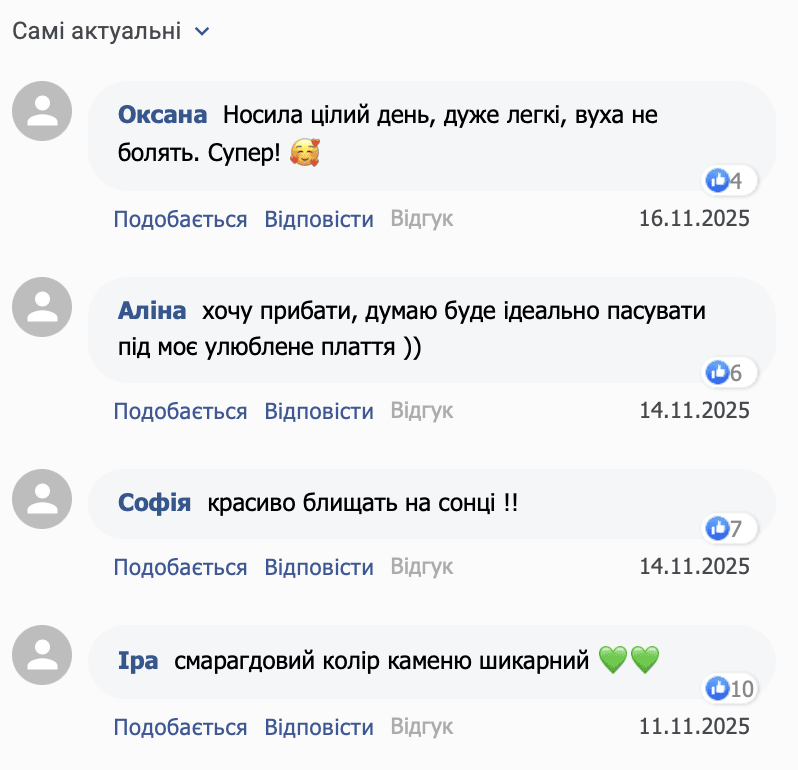Like Оксана's comment via "Подобається"
798x770 pixels.
click(x=180, y=219)
